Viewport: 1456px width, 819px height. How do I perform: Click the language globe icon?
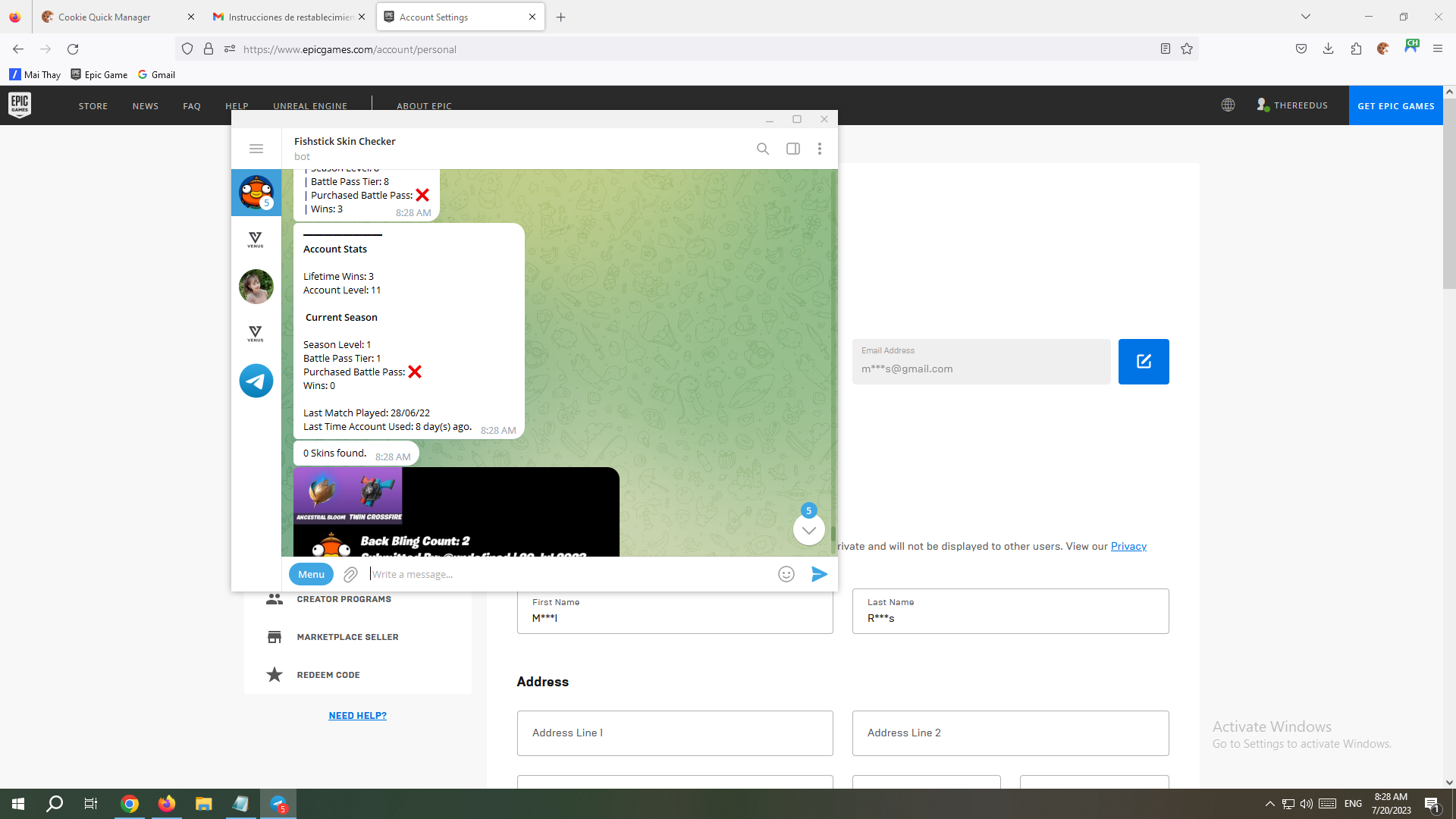point(1228,105)
